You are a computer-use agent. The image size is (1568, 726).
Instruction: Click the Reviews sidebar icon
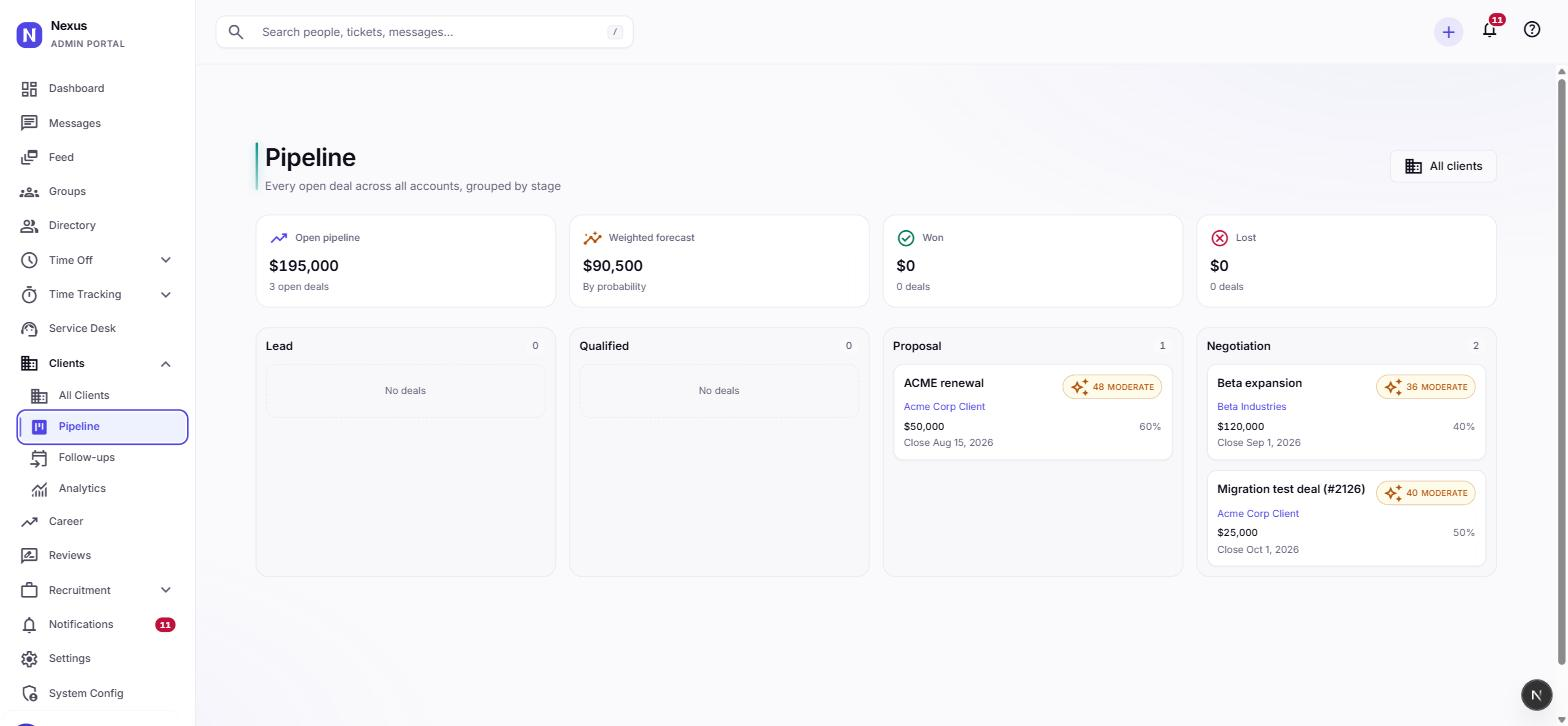click(x=29, y=555)
